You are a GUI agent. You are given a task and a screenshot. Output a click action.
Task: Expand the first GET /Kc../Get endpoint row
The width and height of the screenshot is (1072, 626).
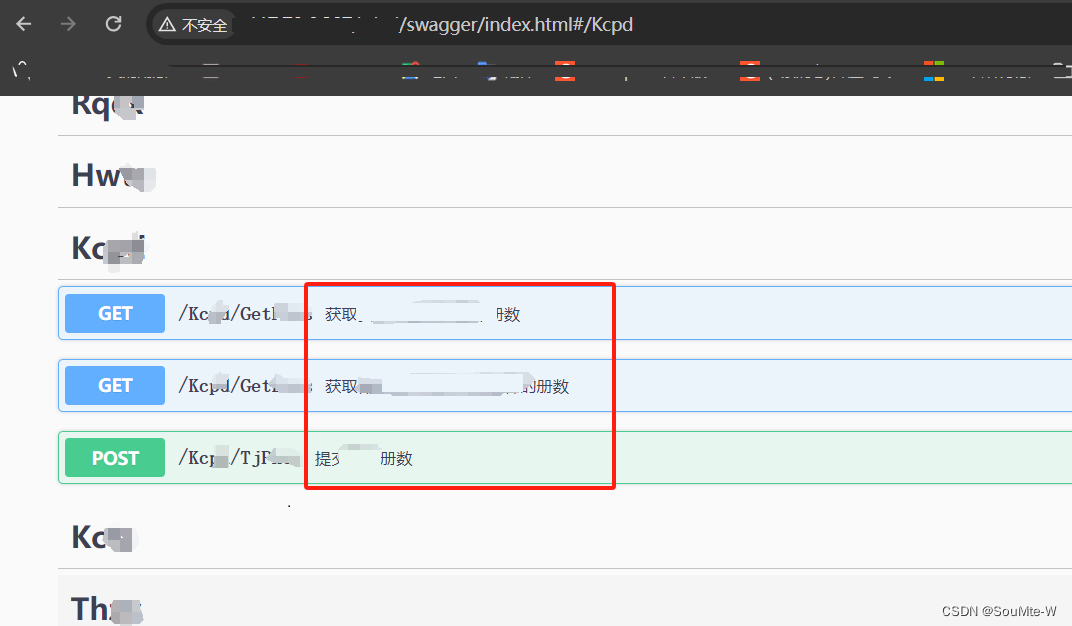565,314
